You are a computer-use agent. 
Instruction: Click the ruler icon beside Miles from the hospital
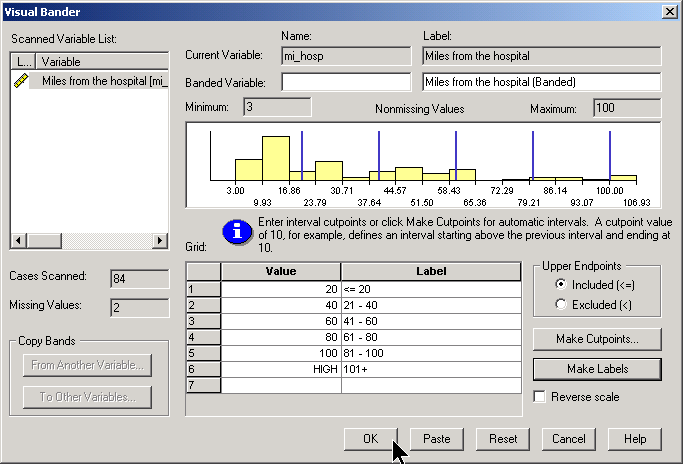[21, 81]
